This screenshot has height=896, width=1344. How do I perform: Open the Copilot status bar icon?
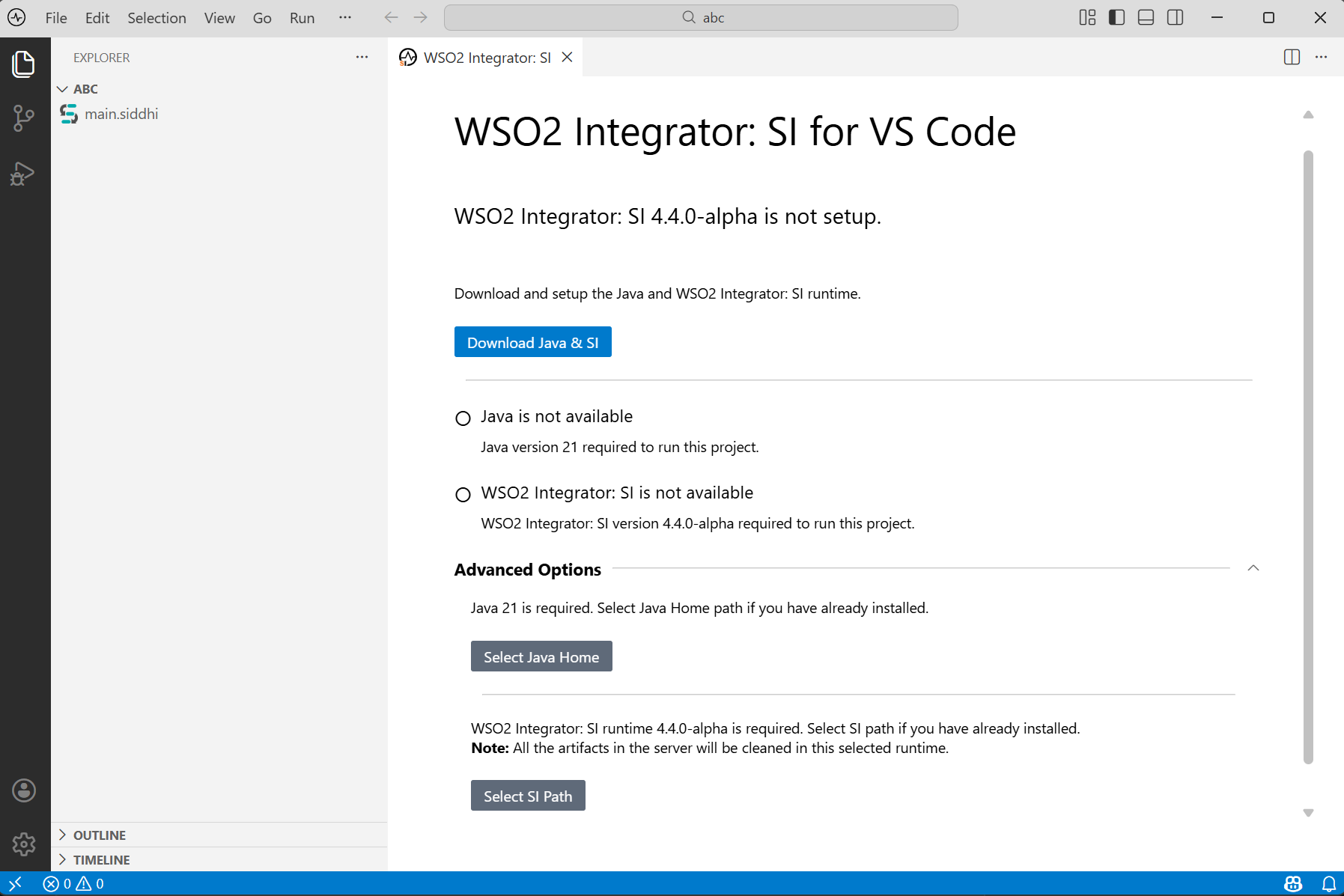1293,884
